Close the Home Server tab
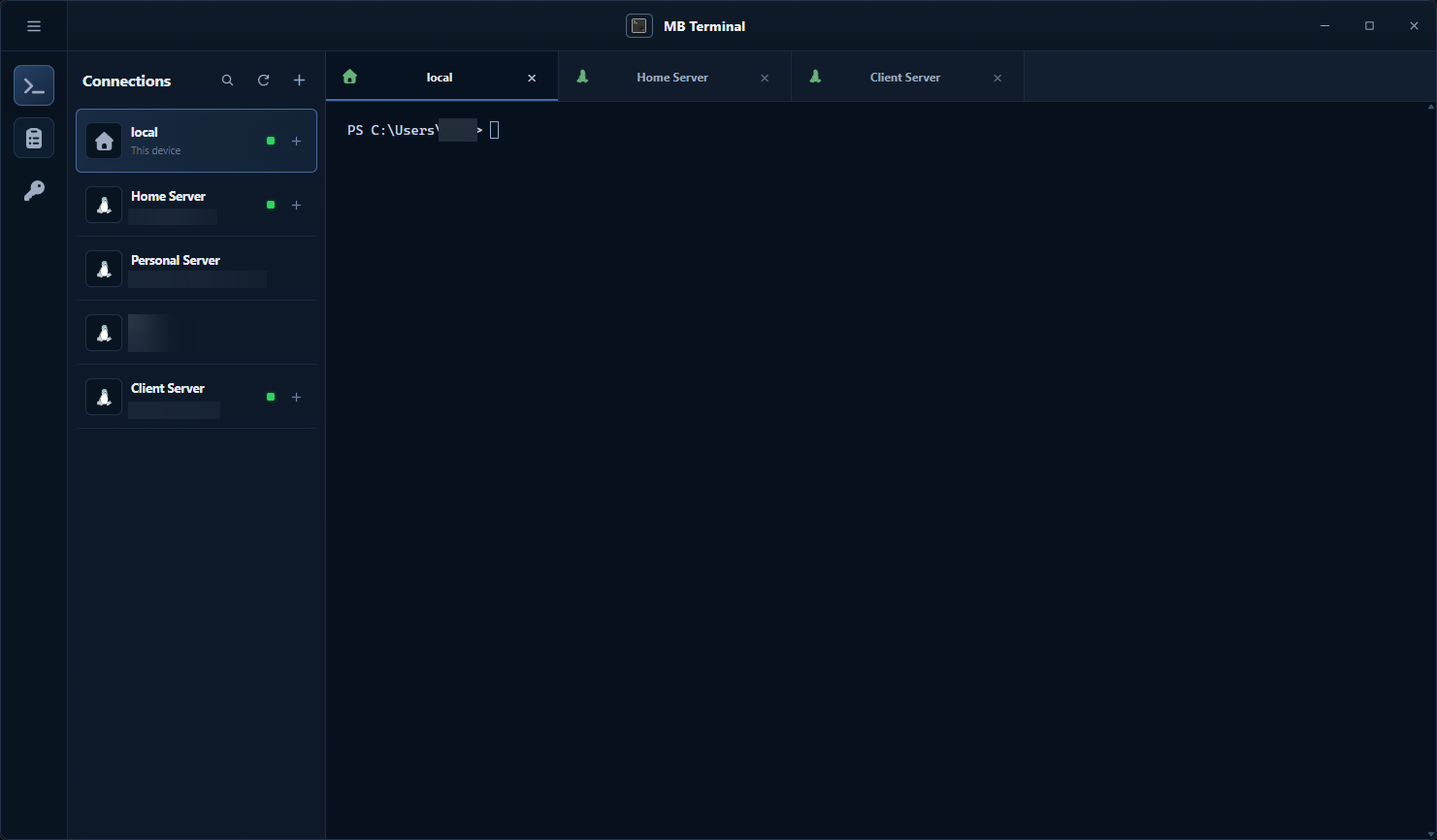 (x=765, y=78)
